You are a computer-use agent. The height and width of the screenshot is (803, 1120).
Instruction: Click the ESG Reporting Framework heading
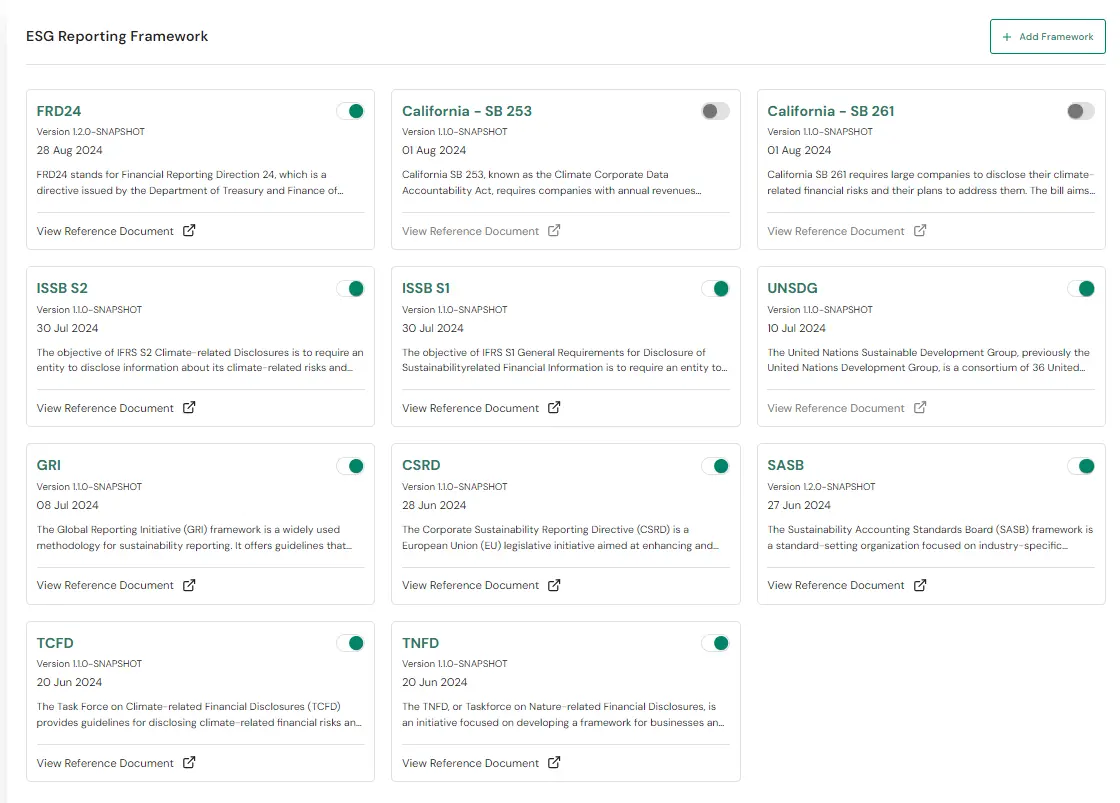click(x=117, y=36)
